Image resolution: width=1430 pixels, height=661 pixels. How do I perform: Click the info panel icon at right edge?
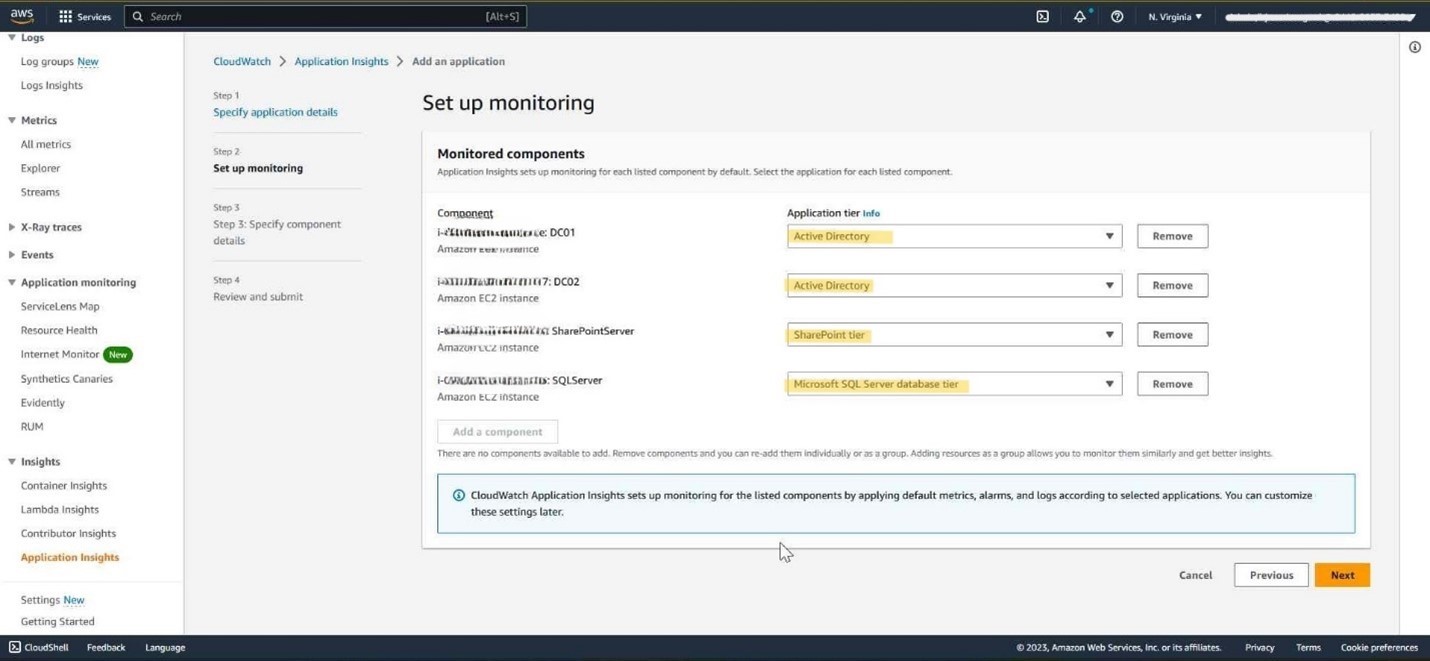click(x=1415, y=47)
